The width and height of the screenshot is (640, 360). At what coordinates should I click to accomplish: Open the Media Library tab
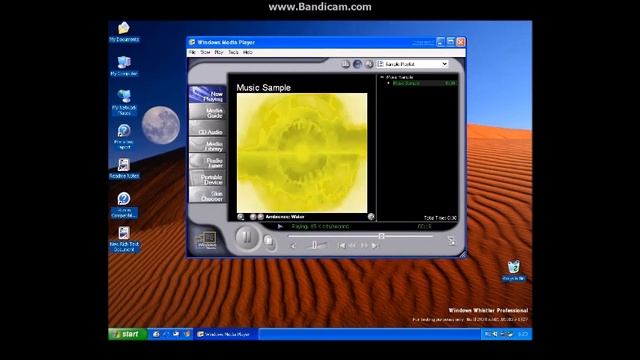(207, 145)
